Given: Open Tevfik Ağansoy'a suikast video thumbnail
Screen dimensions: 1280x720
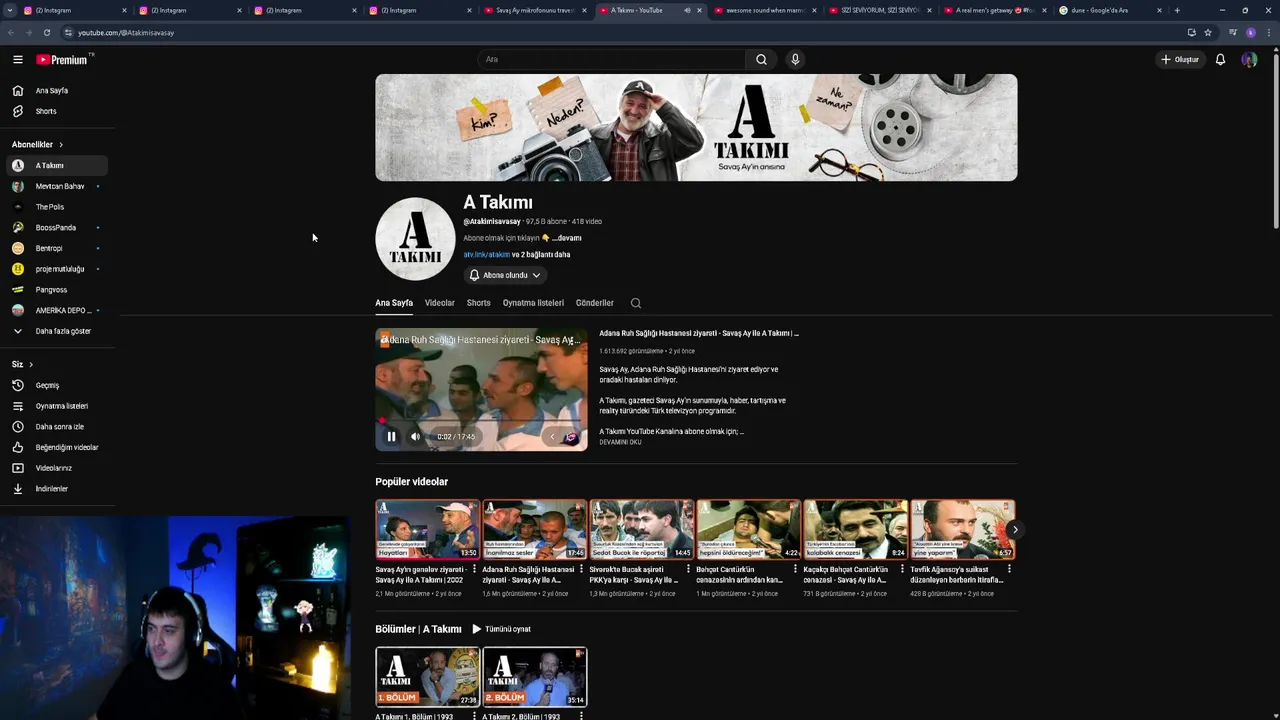Looking at the screenshot, I should [x=962, y=529].
